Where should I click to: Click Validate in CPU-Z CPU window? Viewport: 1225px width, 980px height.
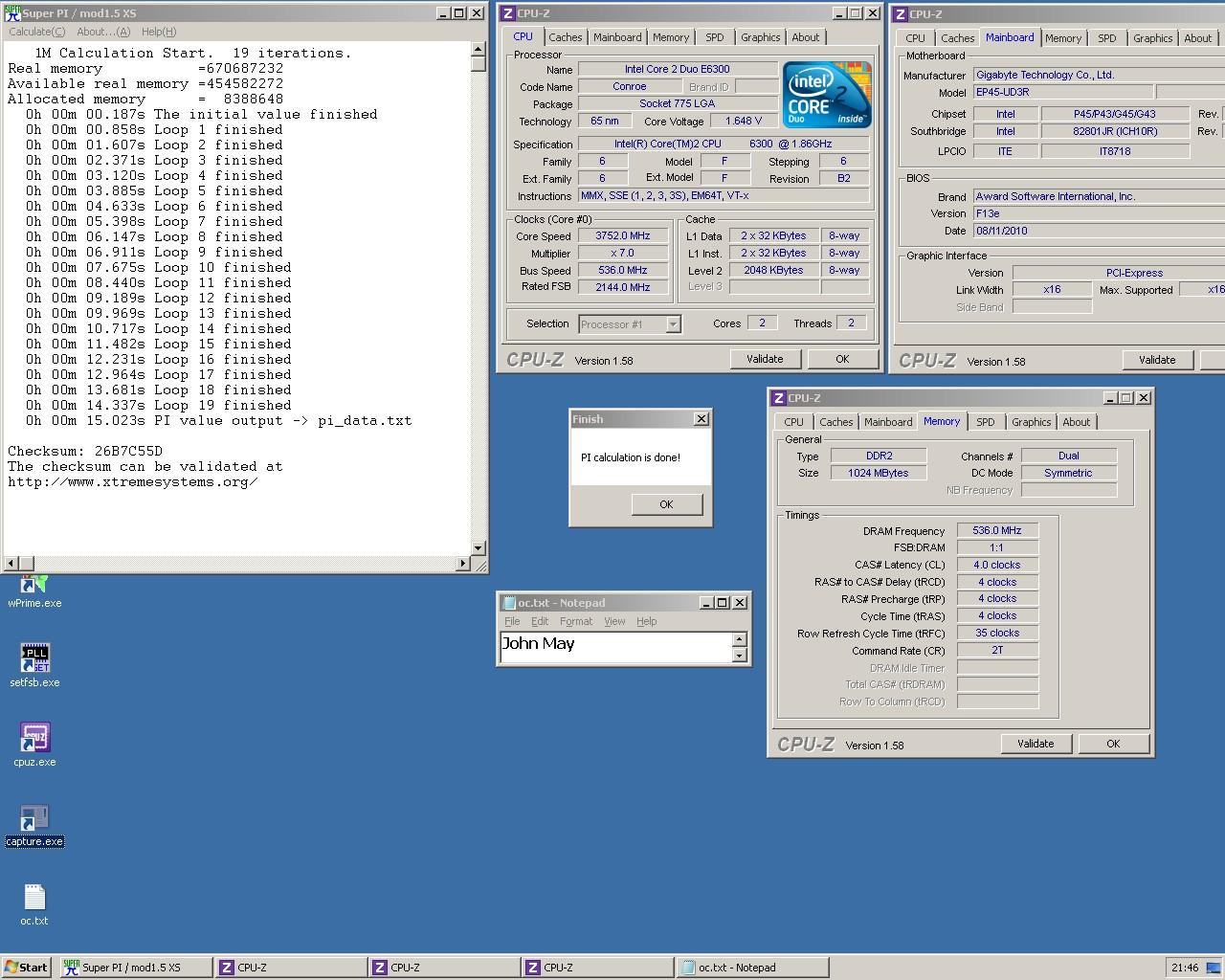click(x=765, y=359)
